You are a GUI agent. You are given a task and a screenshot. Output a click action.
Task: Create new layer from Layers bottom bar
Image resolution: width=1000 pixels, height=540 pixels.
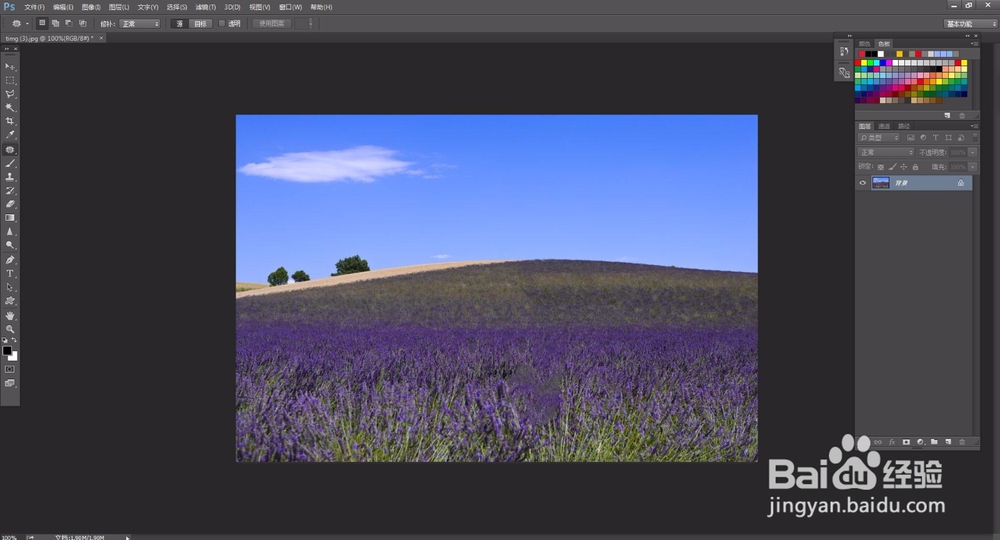[948, 442]
